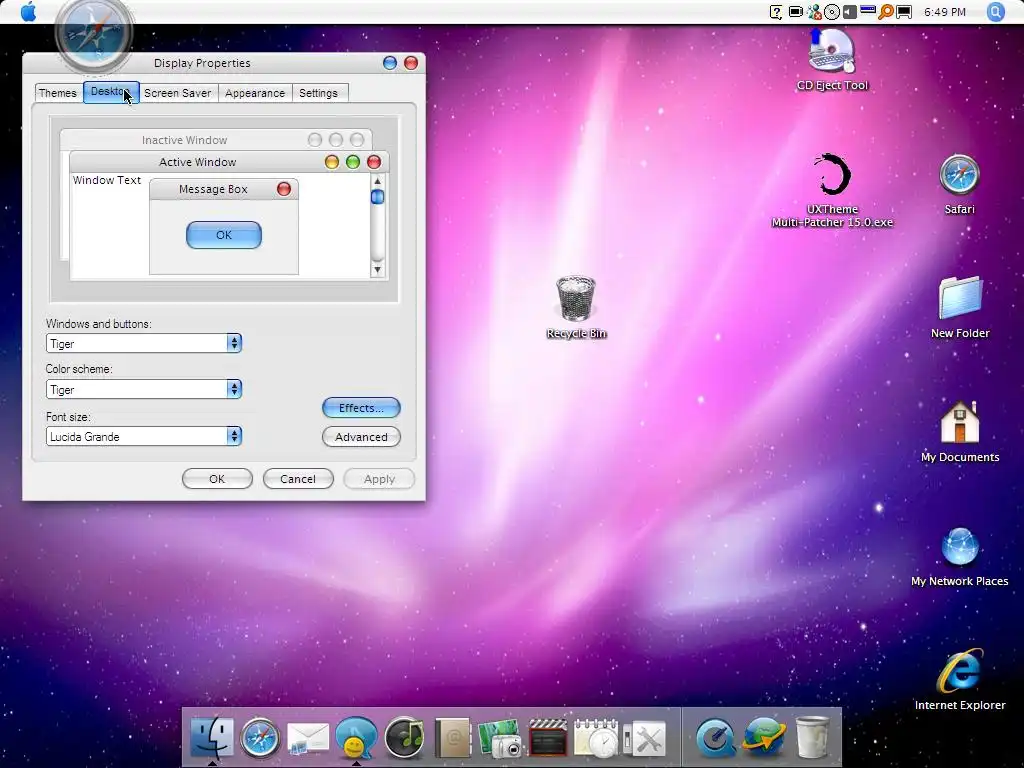This screenshot has height=768, width=1024.
Task: Open the messenger buddy tray icon
Action: (x=814, y=12)
